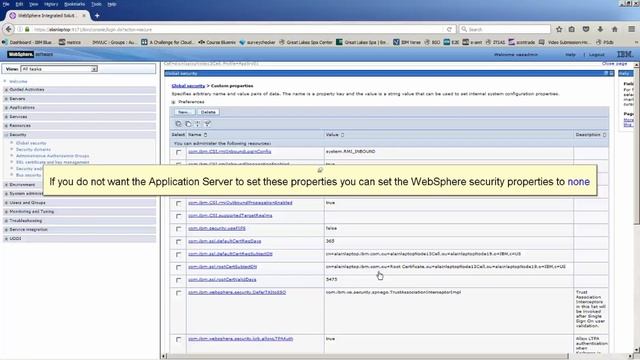Check the DeferTAItoSSO row checkbox
640x360 pixels.
coord(178,293)
